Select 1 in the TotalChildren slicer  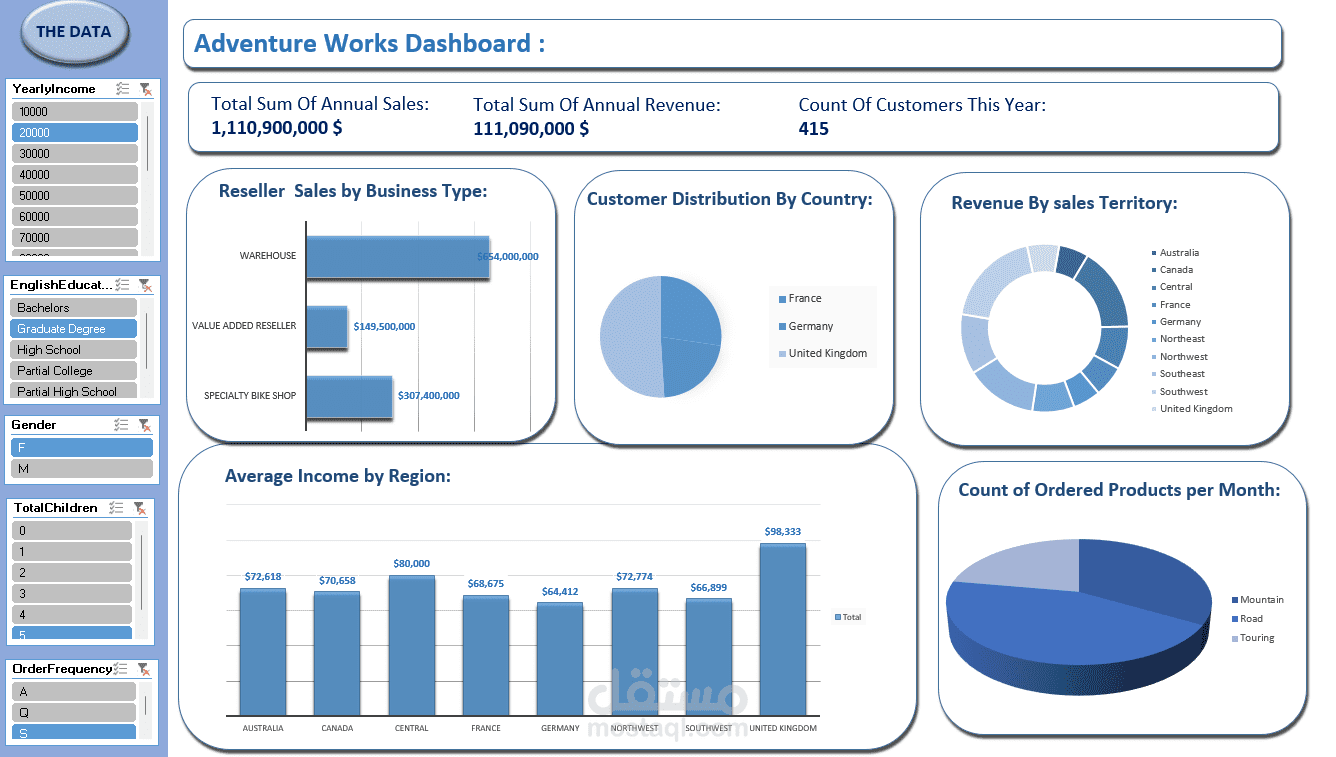(x=72, y=551)
